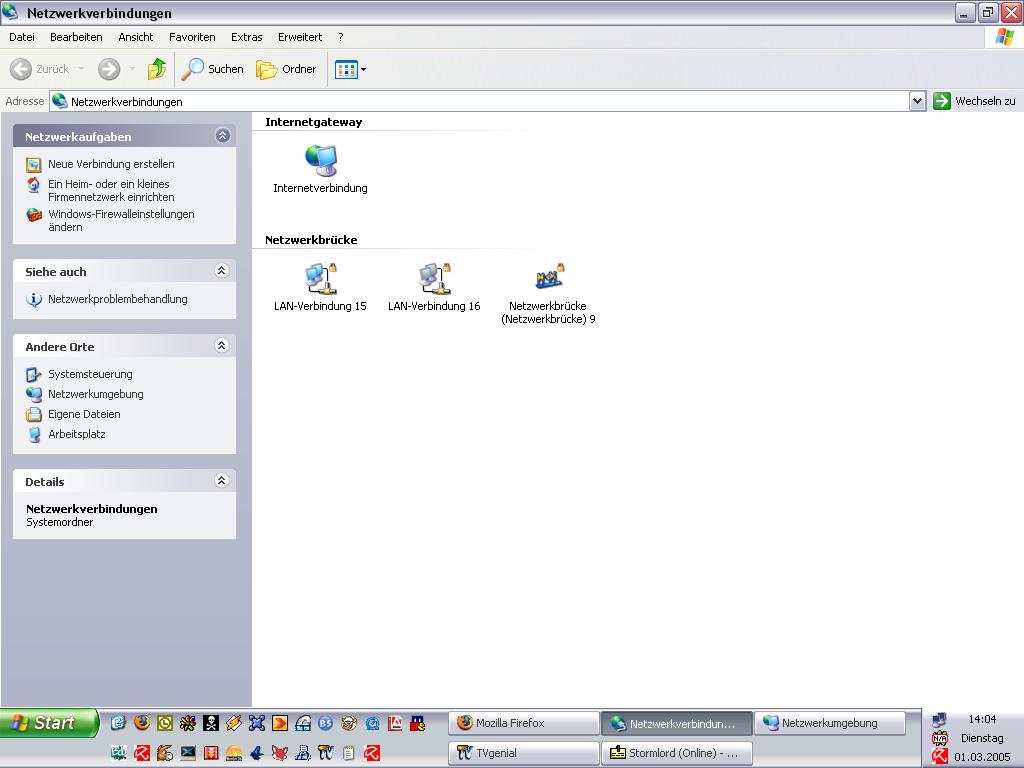Click the 14:04 system clock
1024x768 pixels.
coord(982,719)
